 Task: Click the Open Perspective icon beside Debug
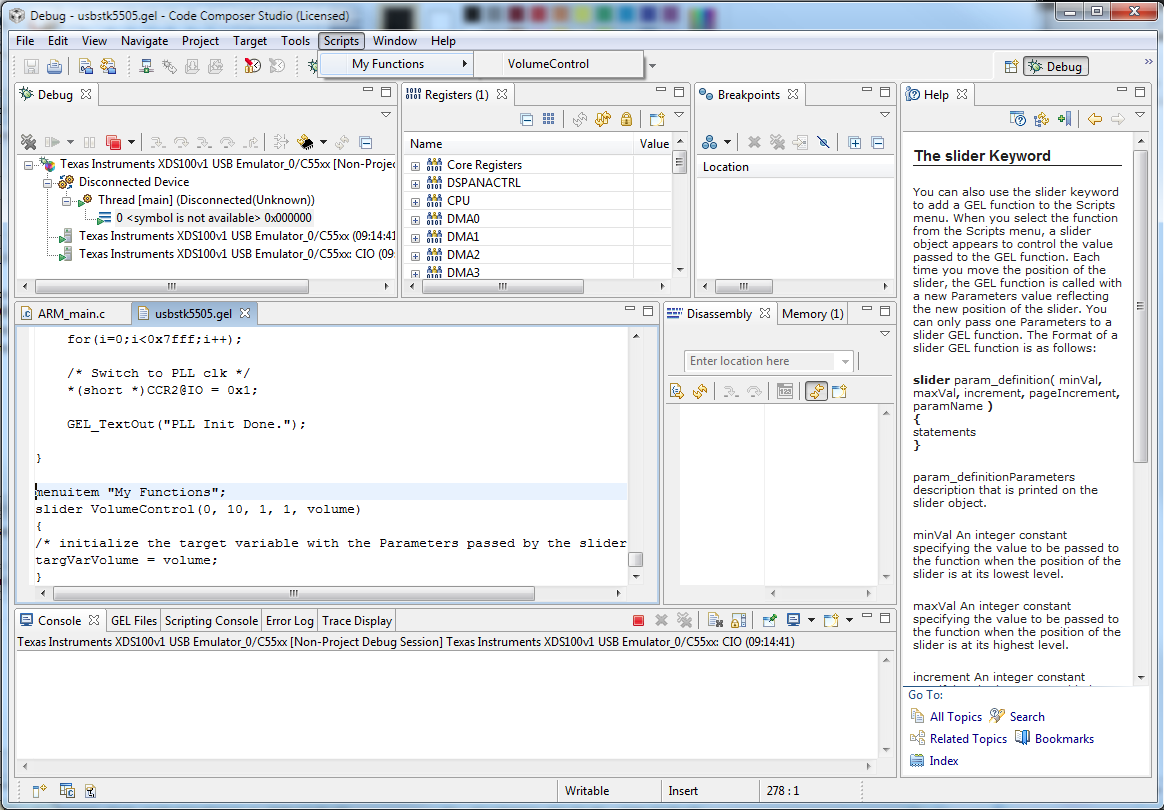(x=1011, y=67)
